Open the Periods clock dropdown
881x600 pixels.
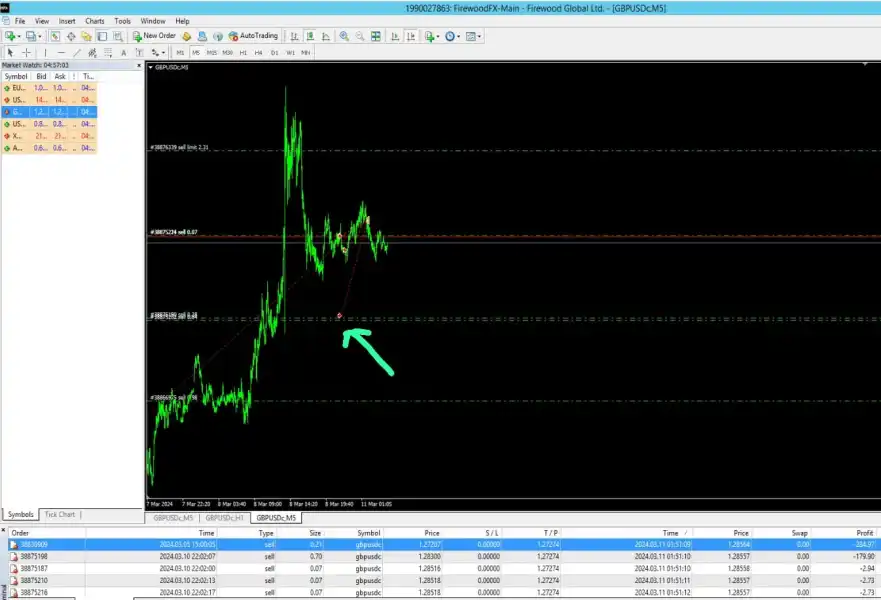tap(458, 37)
